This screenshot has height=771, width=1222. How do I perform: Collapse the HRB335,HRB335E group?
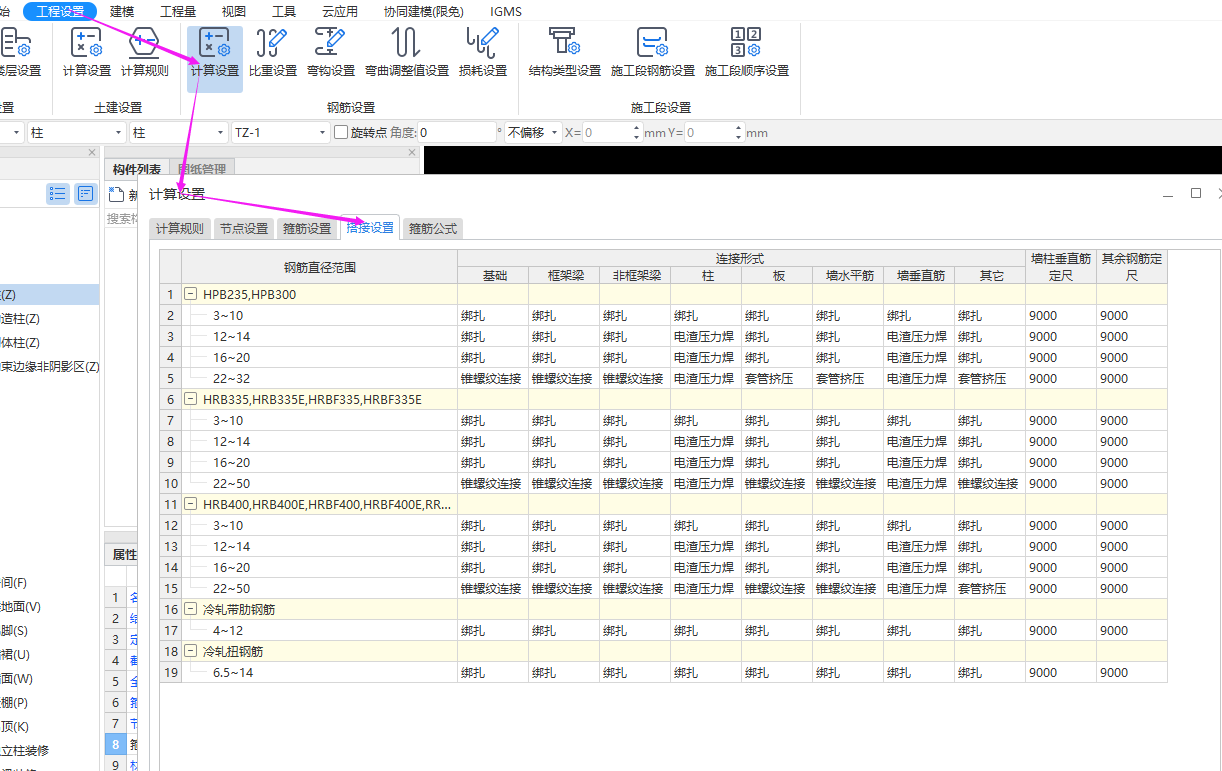tap(190, 399)
